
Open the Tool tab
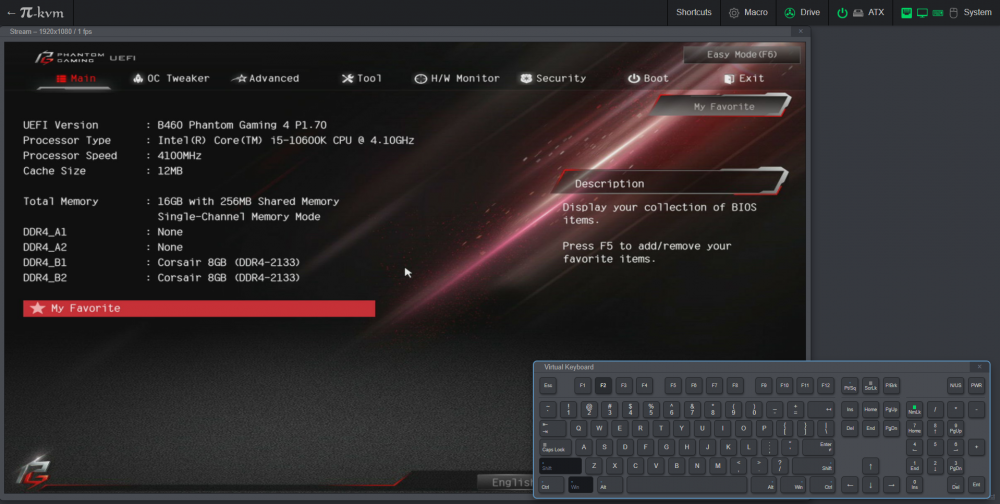click(362, 78)
